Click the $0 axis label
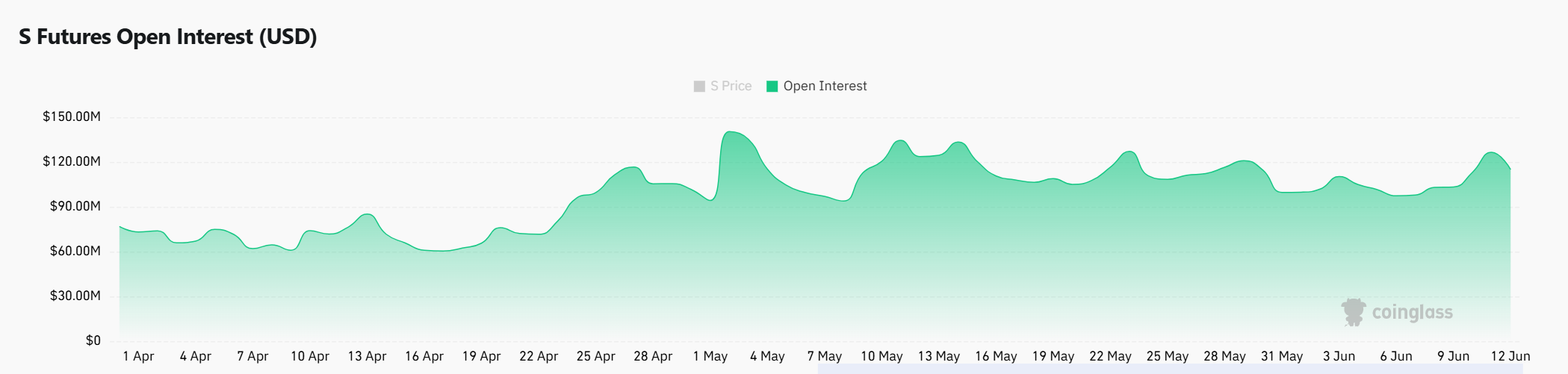The width and height of the screenshot is (1568, 374). pos(93,340)
